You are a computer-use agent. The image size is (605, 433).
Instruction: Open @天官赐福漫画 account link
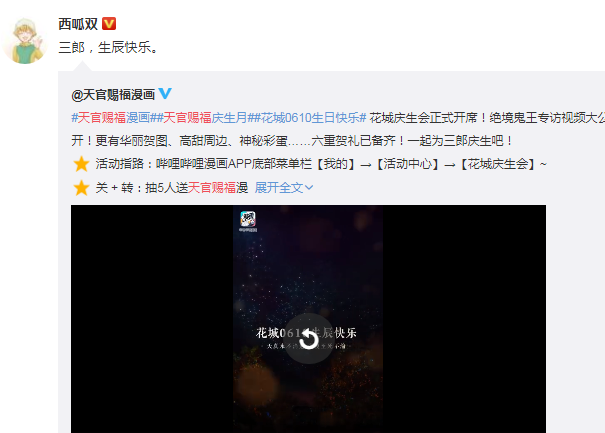coord(113,95)
